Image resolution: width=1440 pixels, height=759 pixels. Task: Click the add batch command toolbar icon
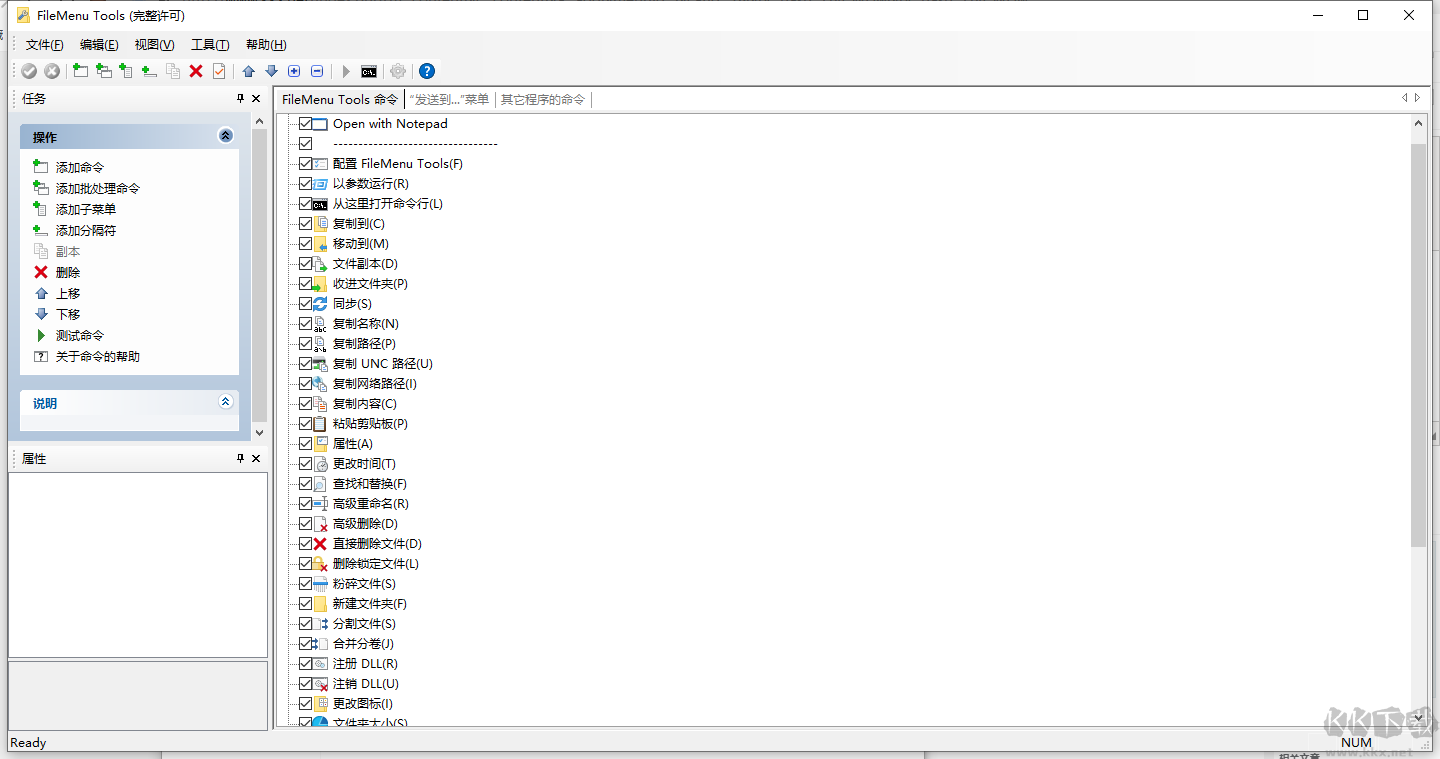point(103,71)
